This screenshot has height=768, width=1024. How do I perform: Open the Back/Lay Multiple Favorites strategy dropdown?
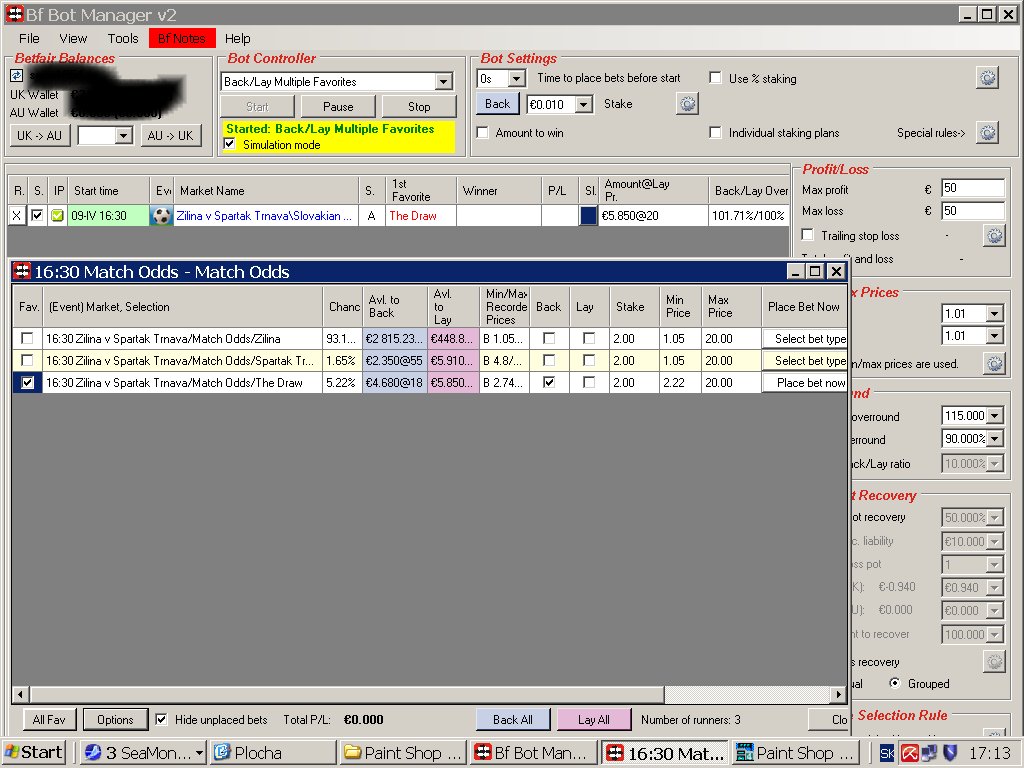click(x=444, y=82)
